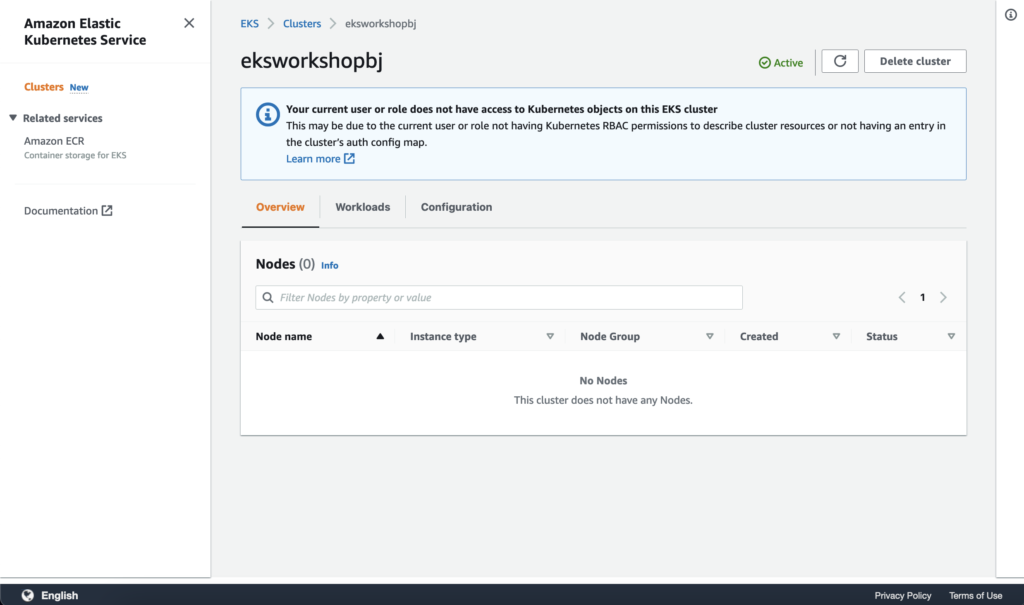
Task: Sort by Created column arrow
Action: click(836, 336)
